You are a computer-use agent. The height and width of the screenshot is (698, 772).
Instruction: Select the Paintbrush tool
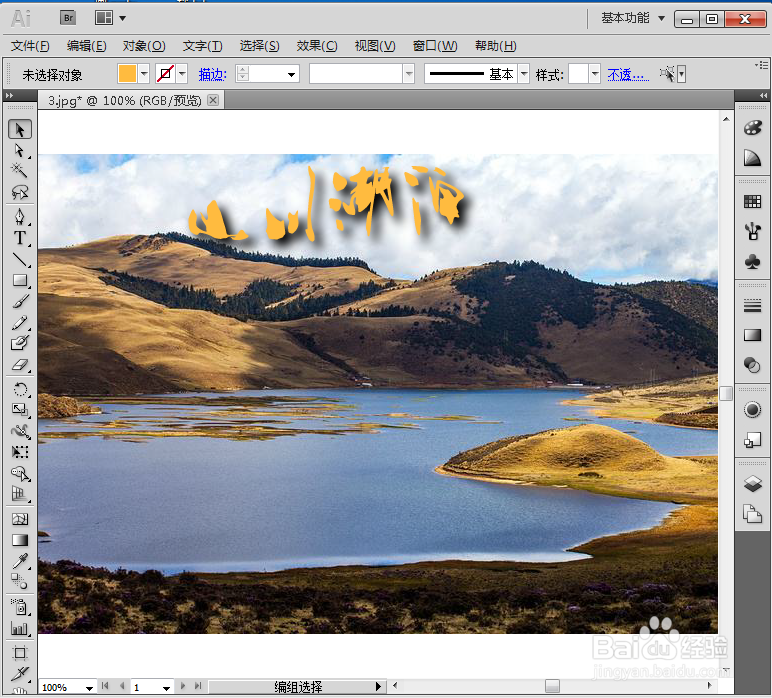[x=20, y=301]
